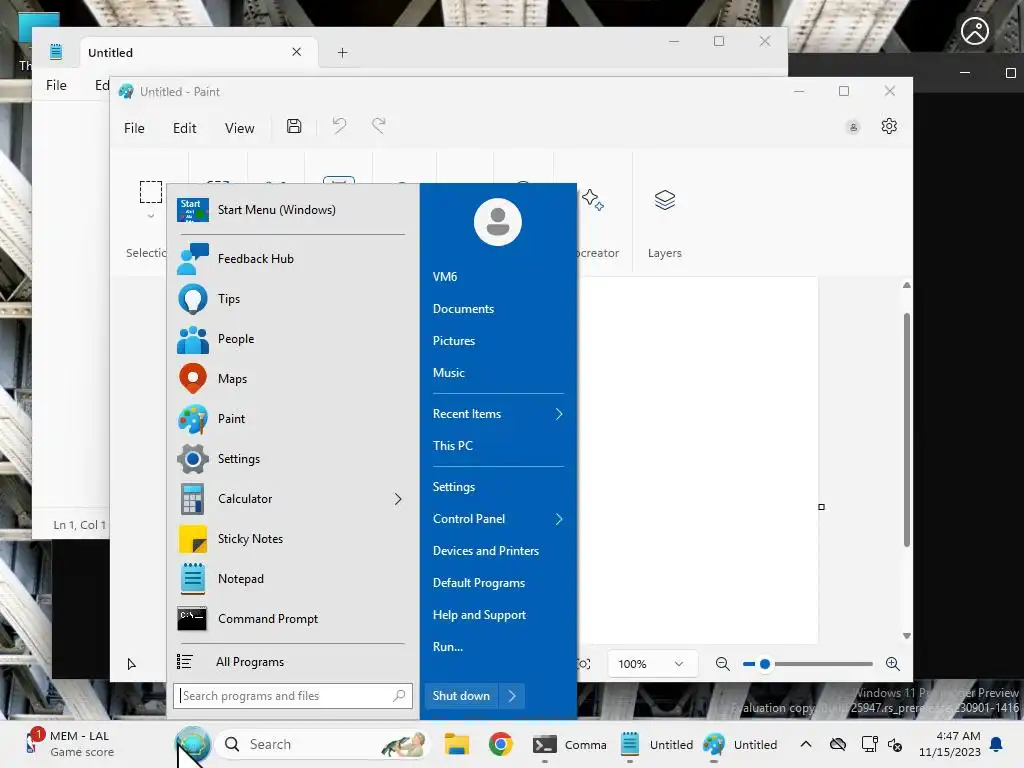1024x768 pixels.
Task: Open Documents from the start menu
Action: point(463,309)
